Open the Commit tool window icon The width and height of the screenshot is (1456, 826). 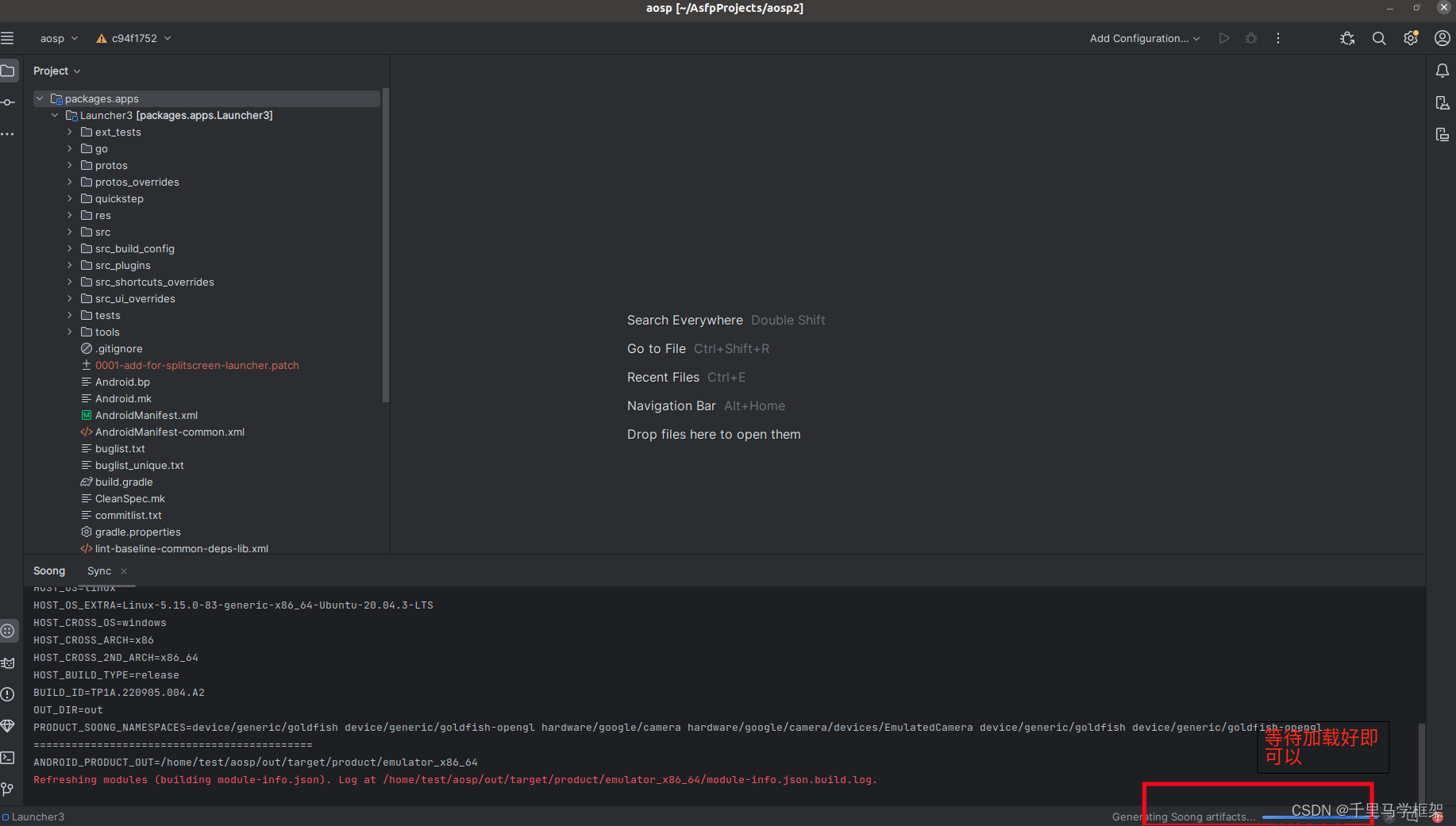tap(8, 102)
